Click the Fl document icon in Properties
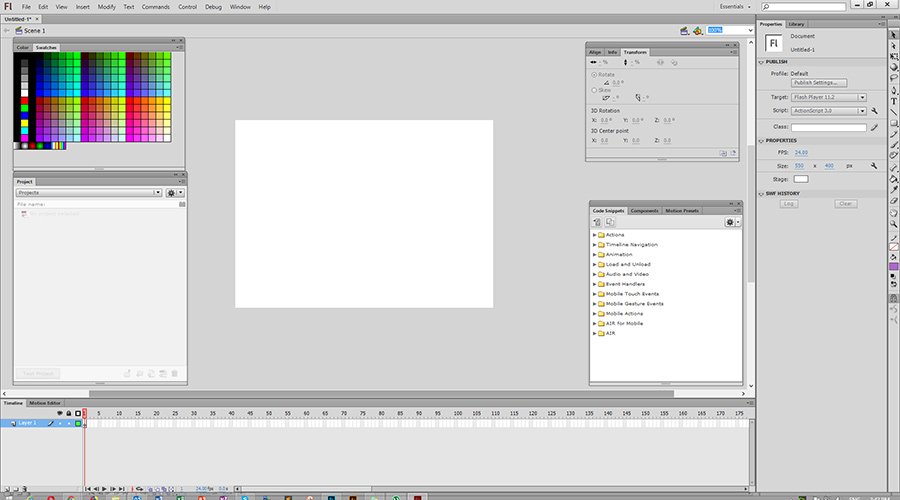The height and width of the screenshot is (500, 900). (773, 43)
